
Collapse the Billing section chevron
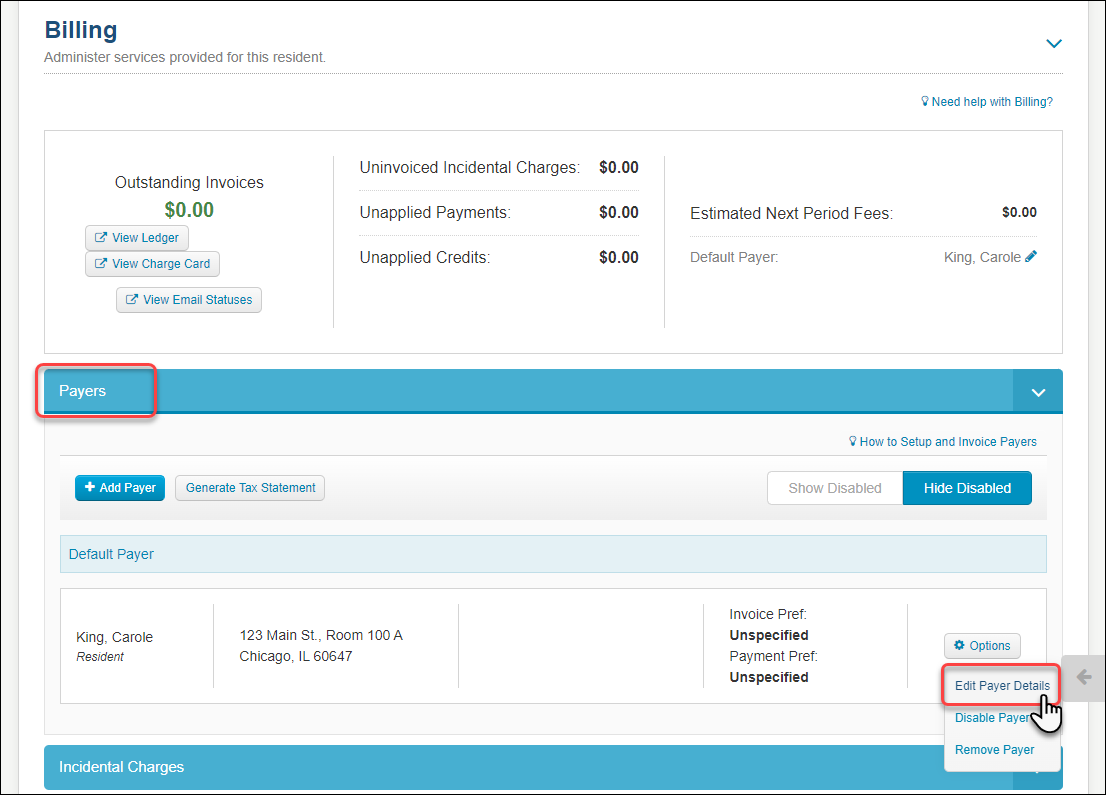(1053, 44)
